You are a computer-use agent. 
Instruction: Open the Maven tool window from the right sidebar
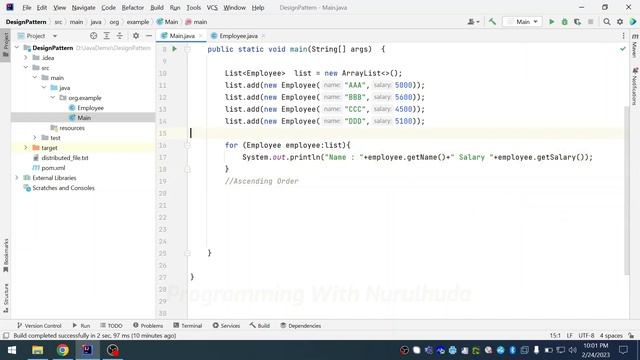tap(635, 46)
